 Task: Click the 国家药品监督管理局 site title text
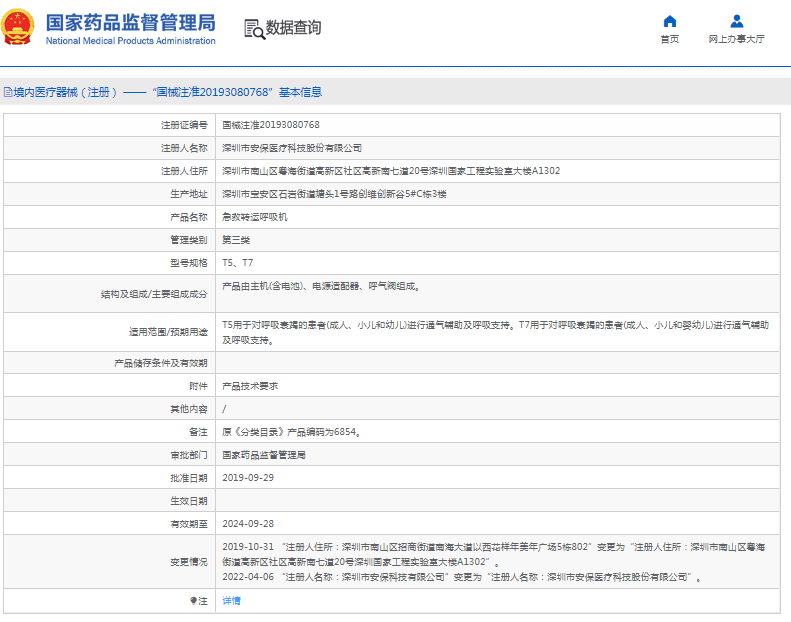130,22
